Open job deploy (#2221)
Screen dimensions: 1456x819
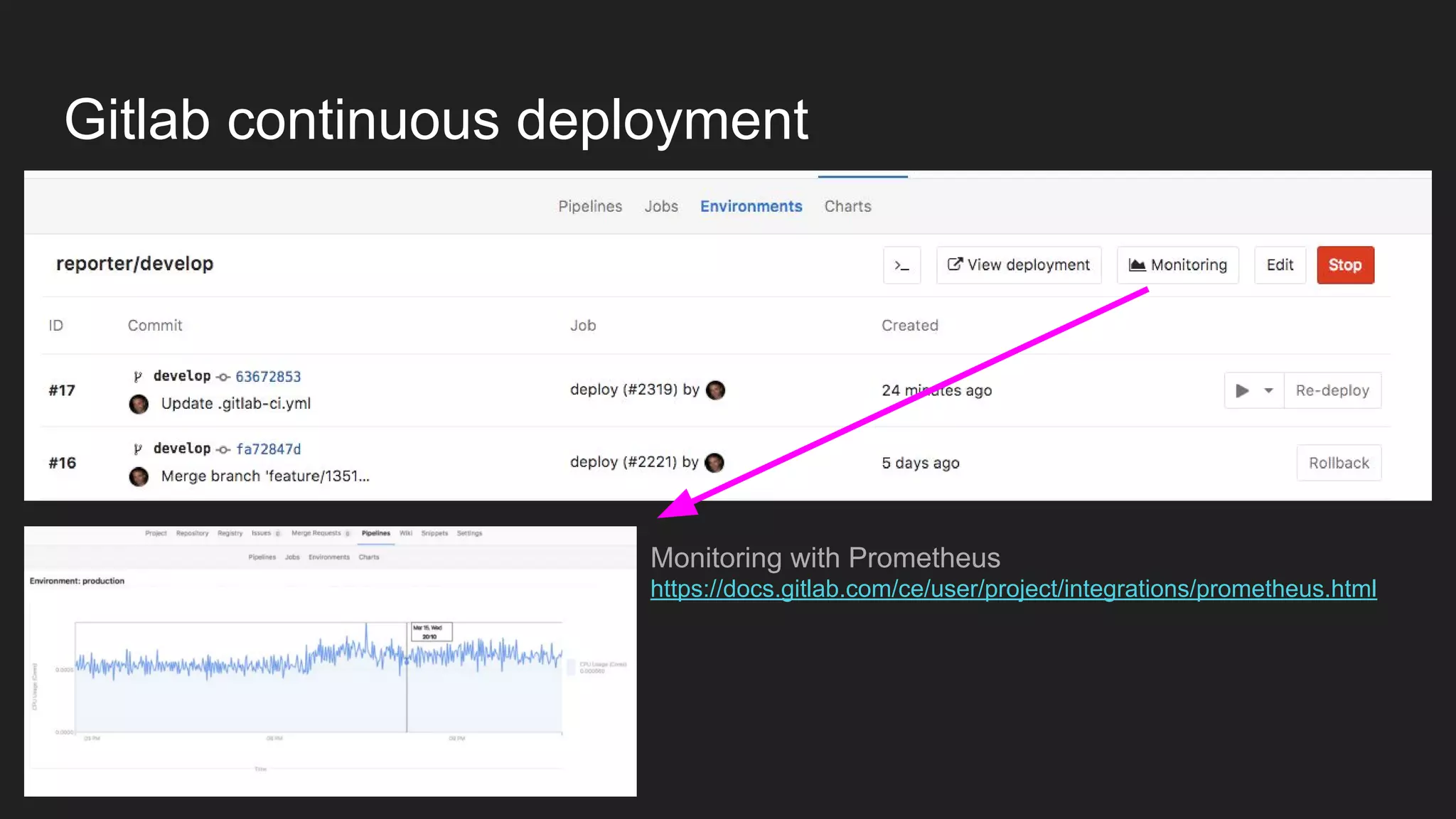[623, 462]
